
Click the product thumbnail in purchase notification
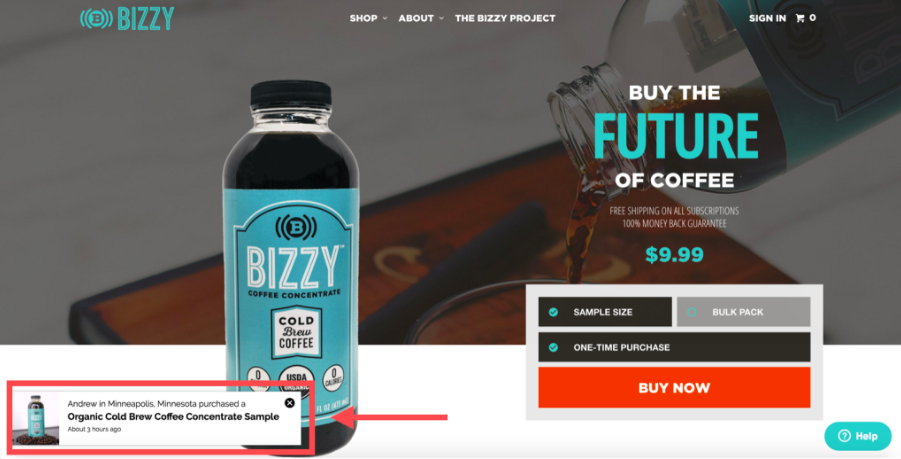point(36,419)
